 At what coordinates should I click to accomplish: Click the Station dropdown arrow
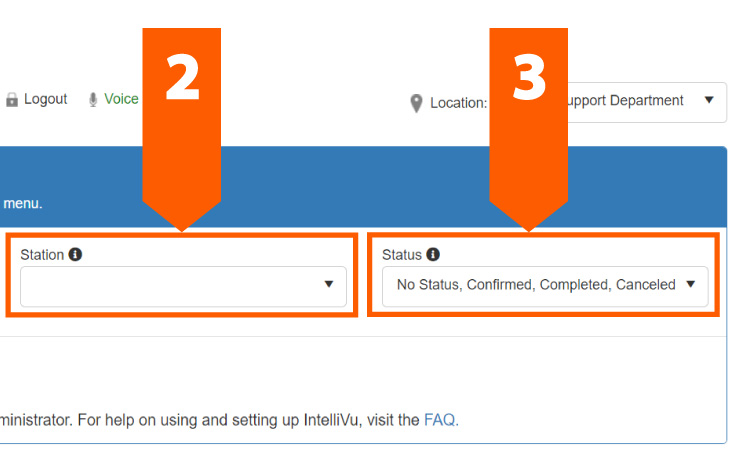(x=328, y=285)
